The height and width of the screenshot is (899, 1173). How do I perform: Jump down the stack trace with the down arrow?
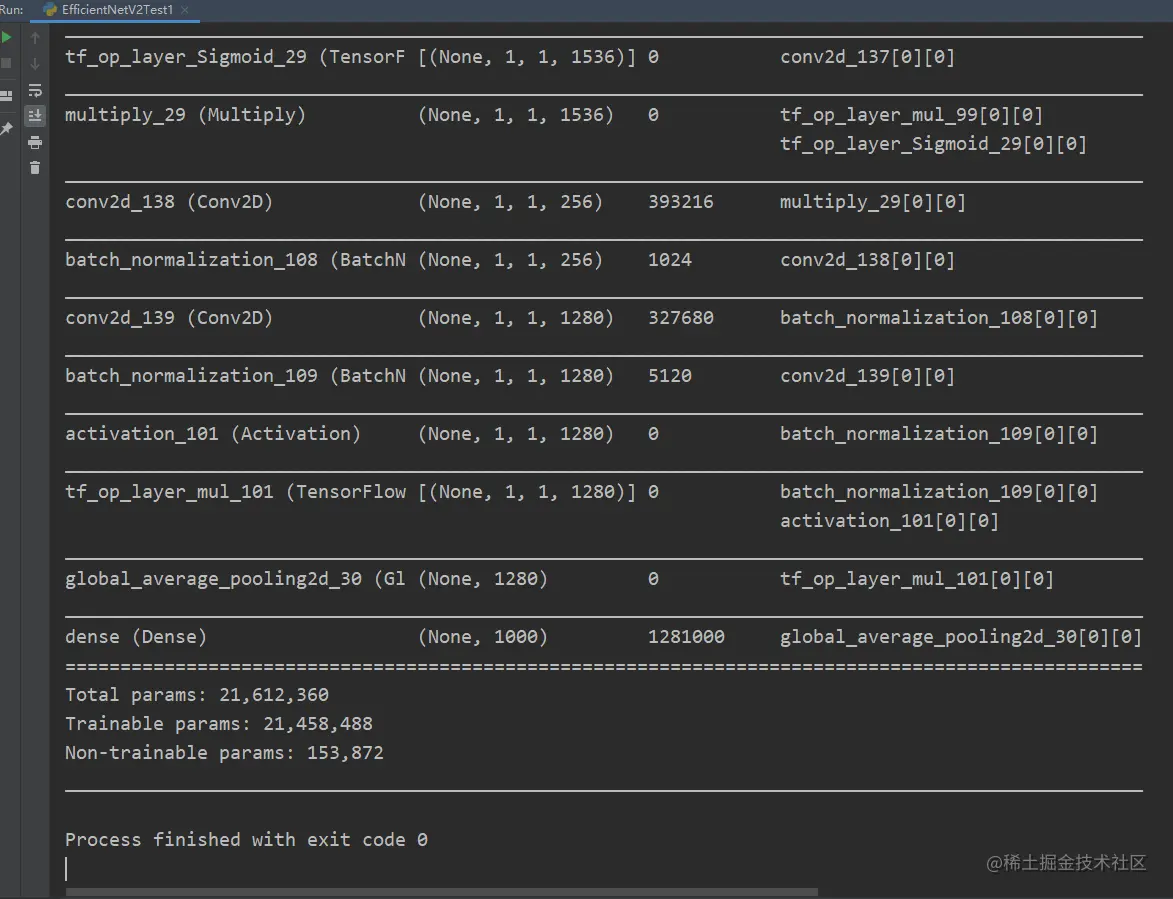click(x=34, y=64)
